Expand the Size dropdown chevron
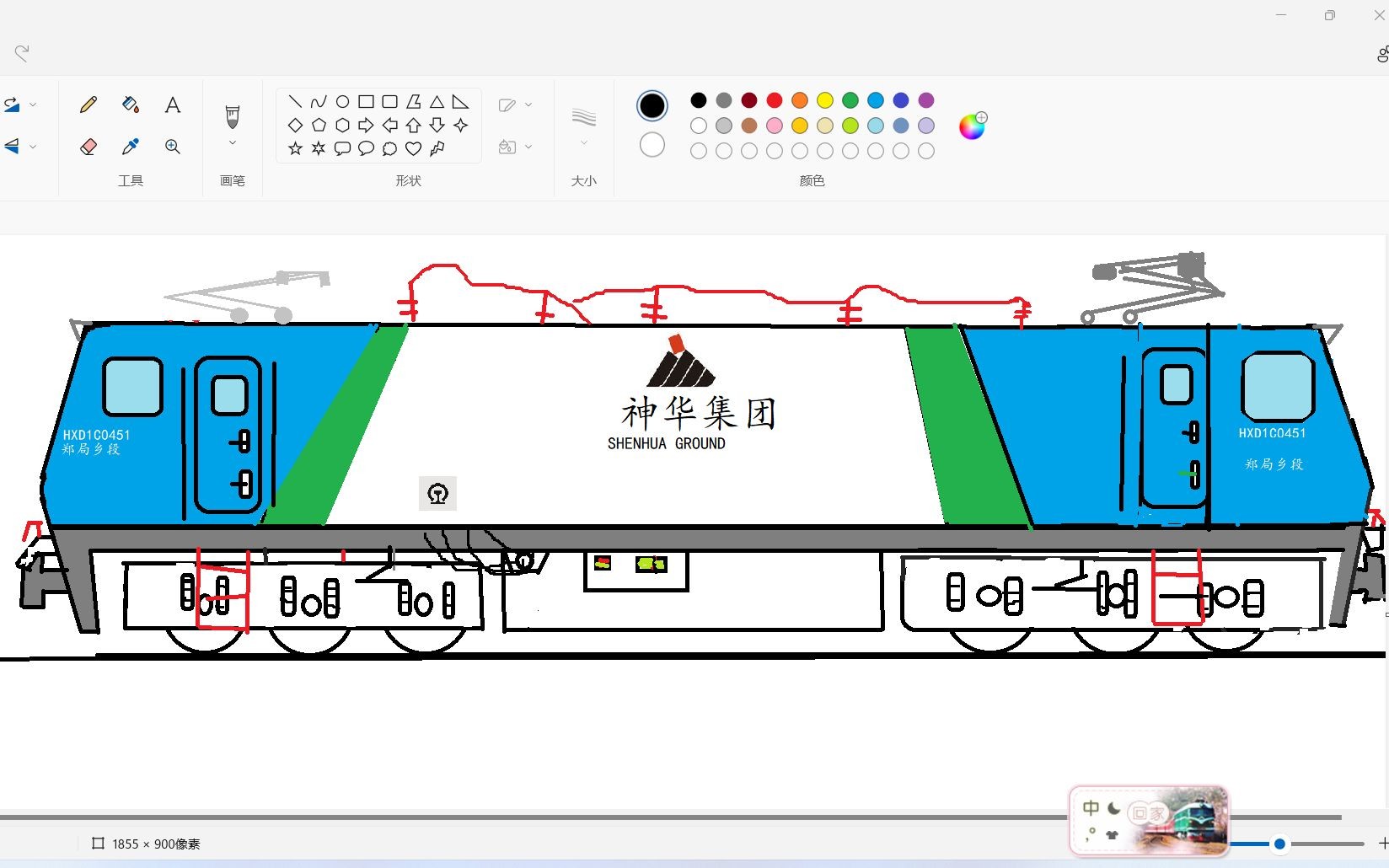1389x868 pixels. point(584,143)
